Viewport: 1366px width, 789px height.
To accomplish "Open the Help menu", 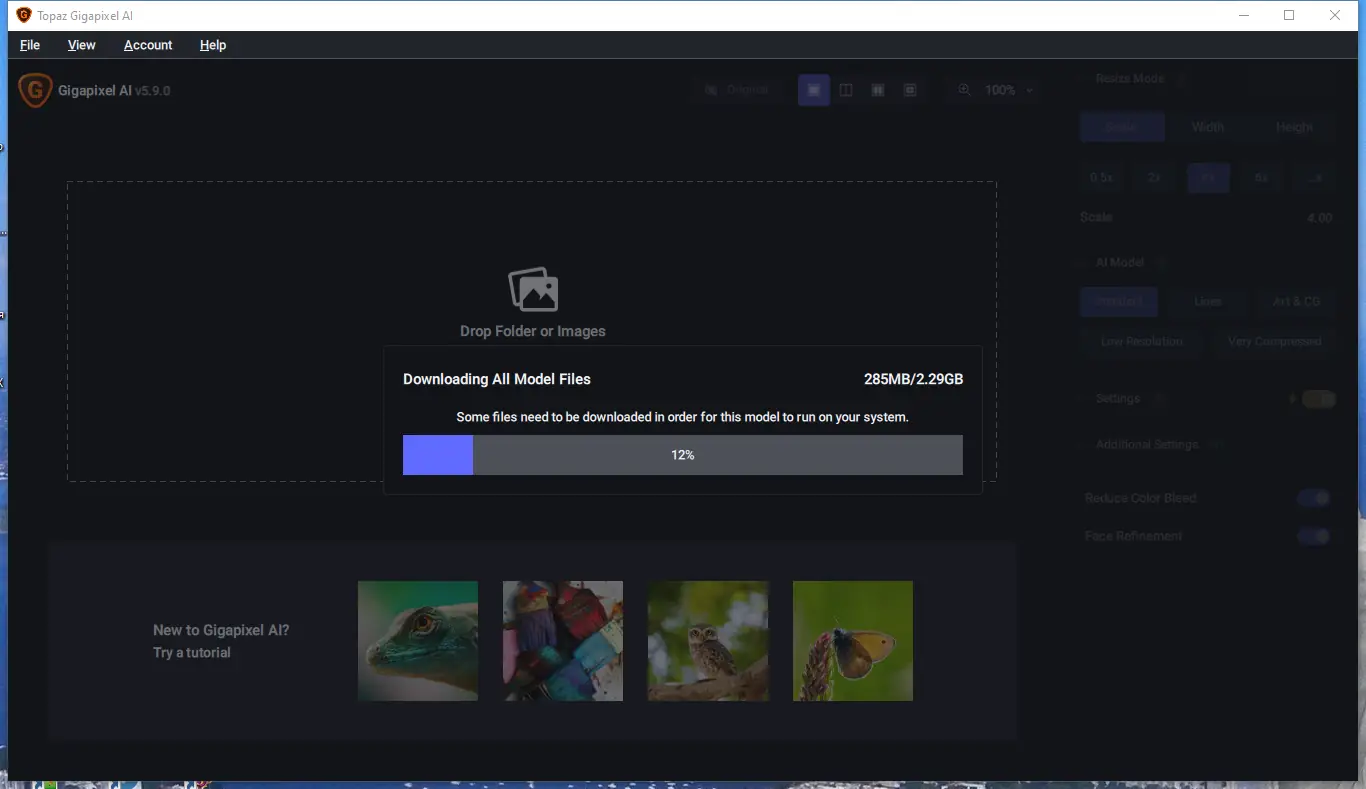I will click(x=213, y=45).
